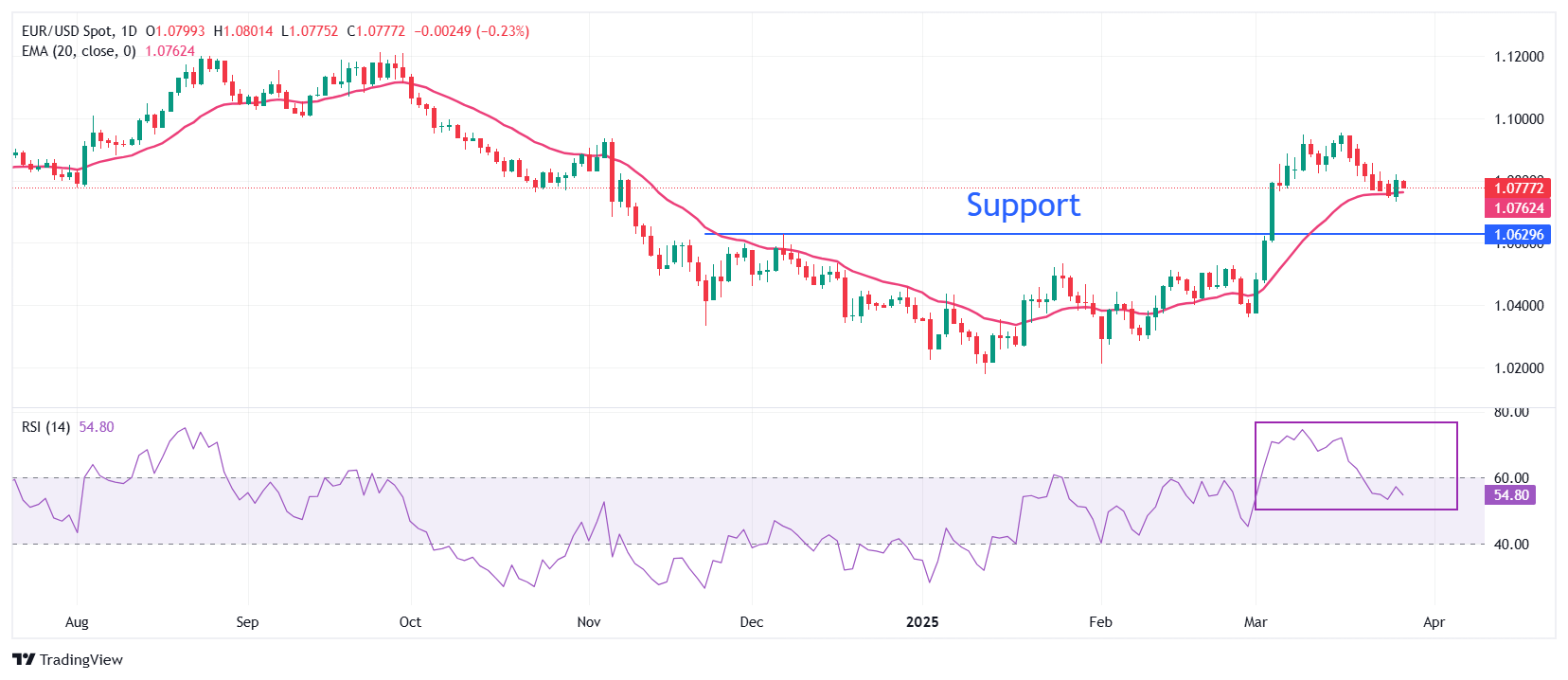Click the 2025 label on the time axis
1568x680 pixels.
click(x=921, y=622)
